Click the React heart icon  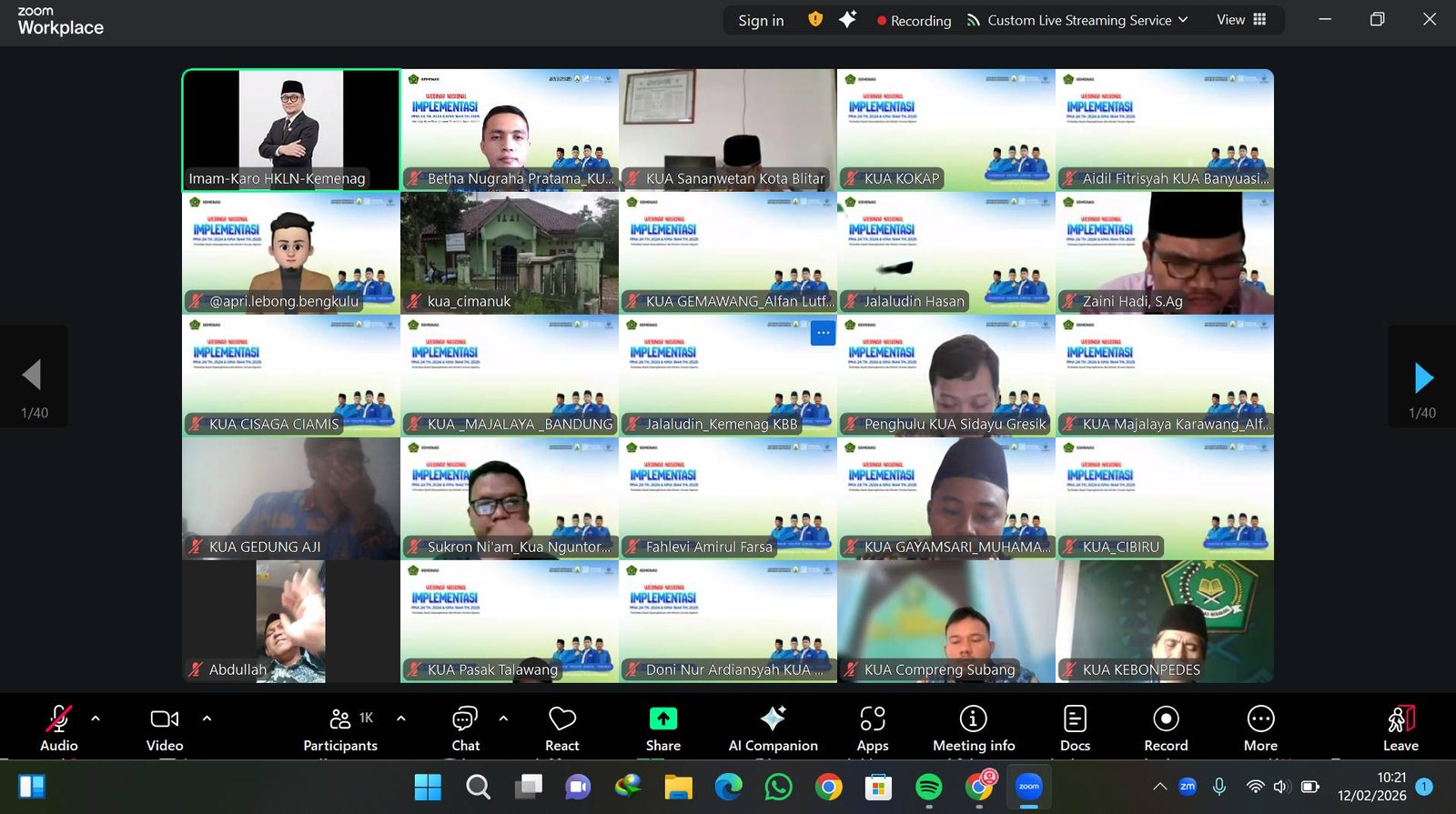click(561, 729)
